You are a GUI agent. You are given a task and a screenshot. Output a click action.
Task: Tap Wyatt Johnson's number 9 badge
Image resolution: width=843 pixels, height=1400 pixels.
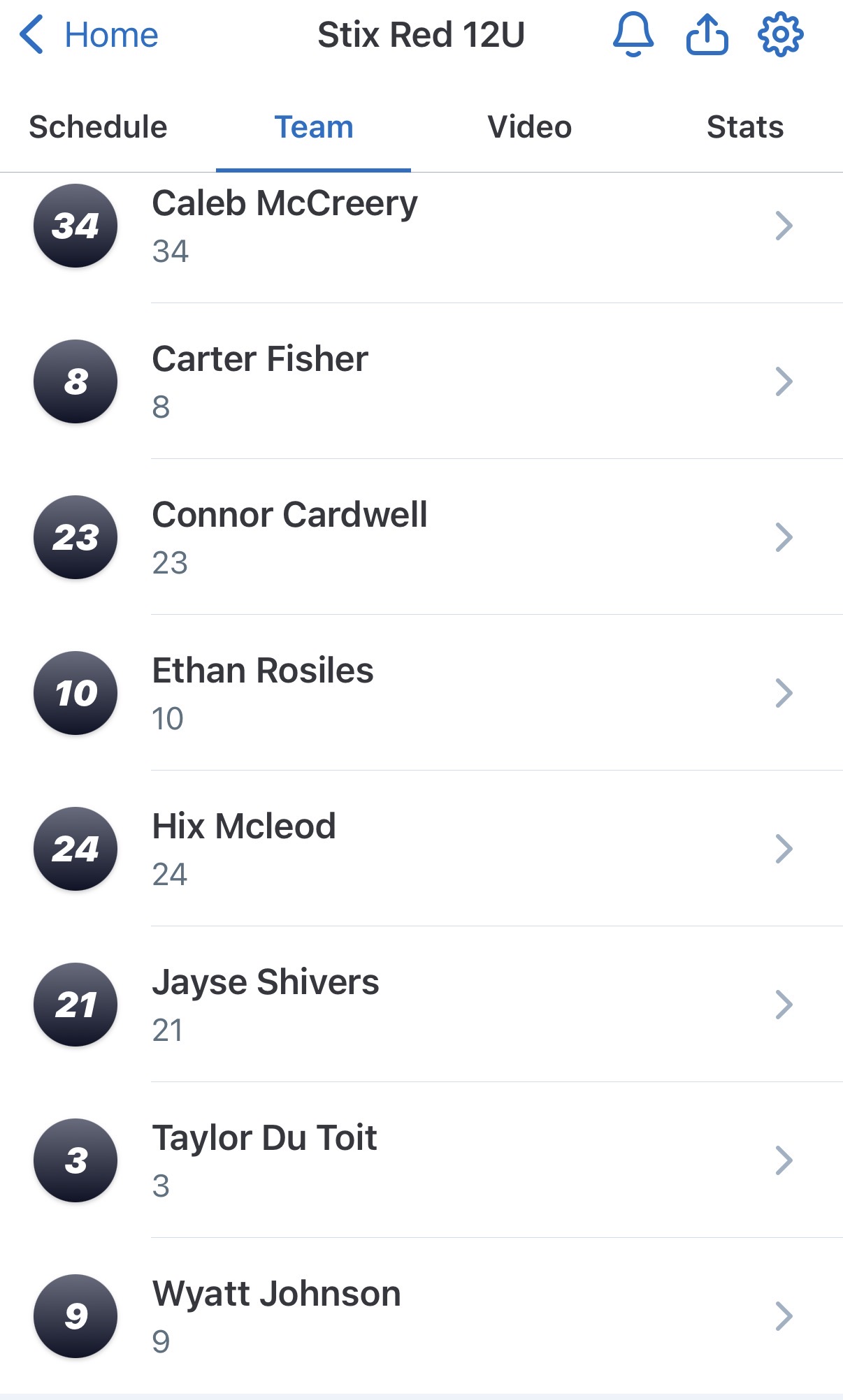pos(75,1316)
